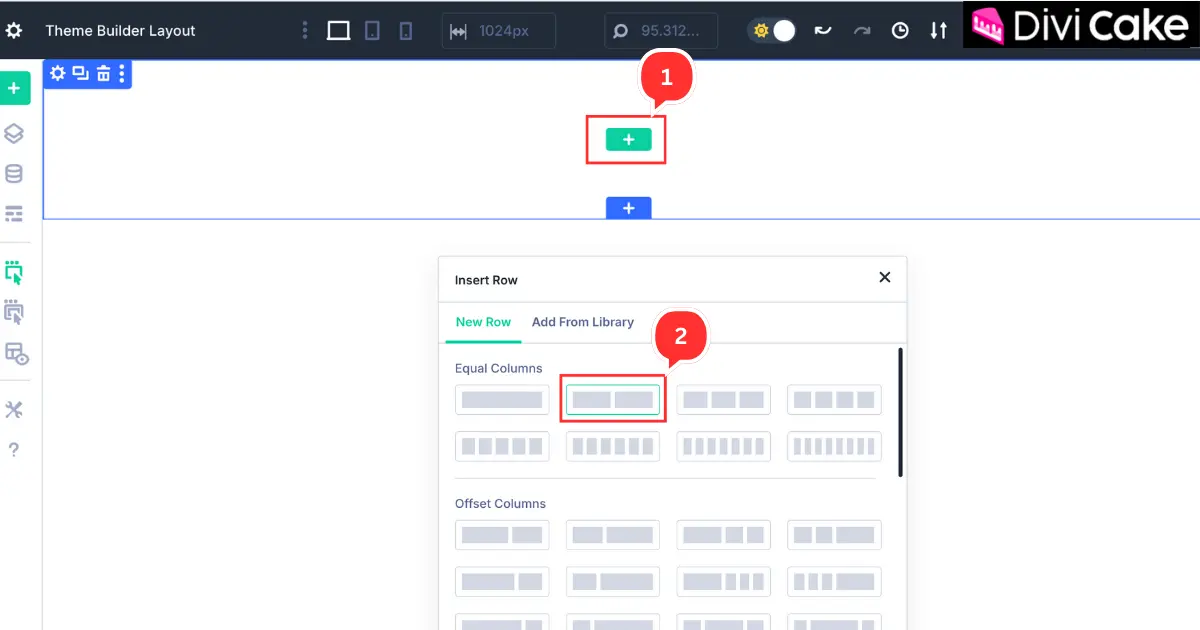
Task: Switch to Add From Library tab
Action: click(x=583, y=322)
